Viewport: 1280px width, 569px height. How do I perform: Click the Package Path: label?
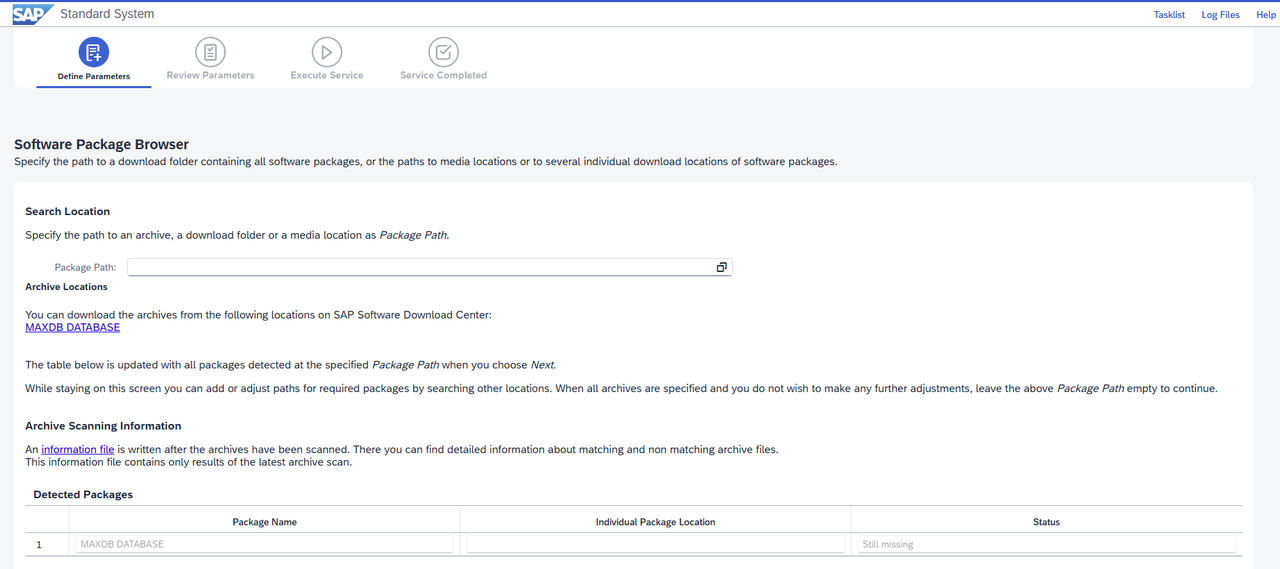point(85,267)
